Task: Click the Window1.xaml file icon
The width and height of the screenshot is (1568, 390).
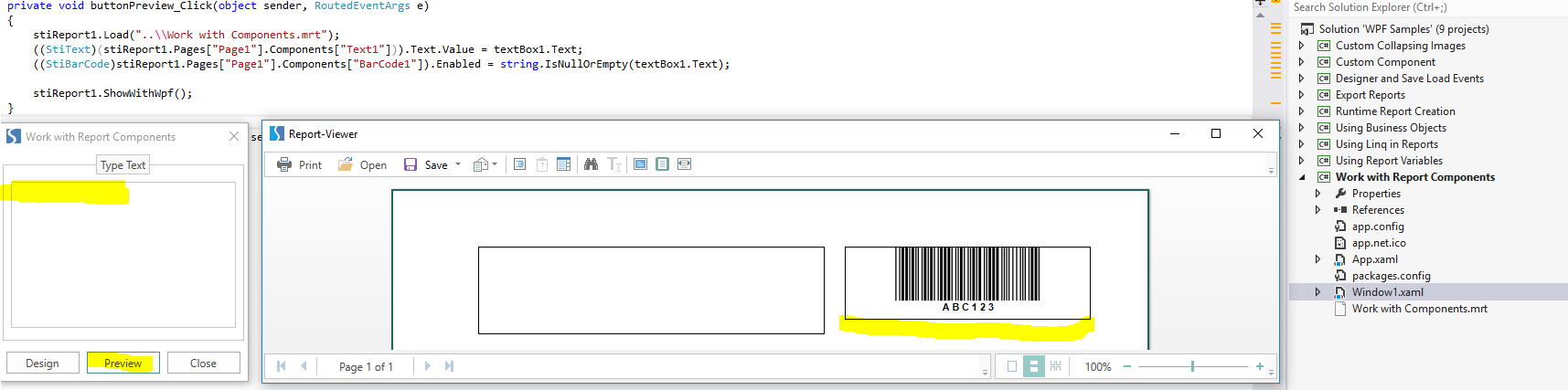Action: click(1340, 292)
